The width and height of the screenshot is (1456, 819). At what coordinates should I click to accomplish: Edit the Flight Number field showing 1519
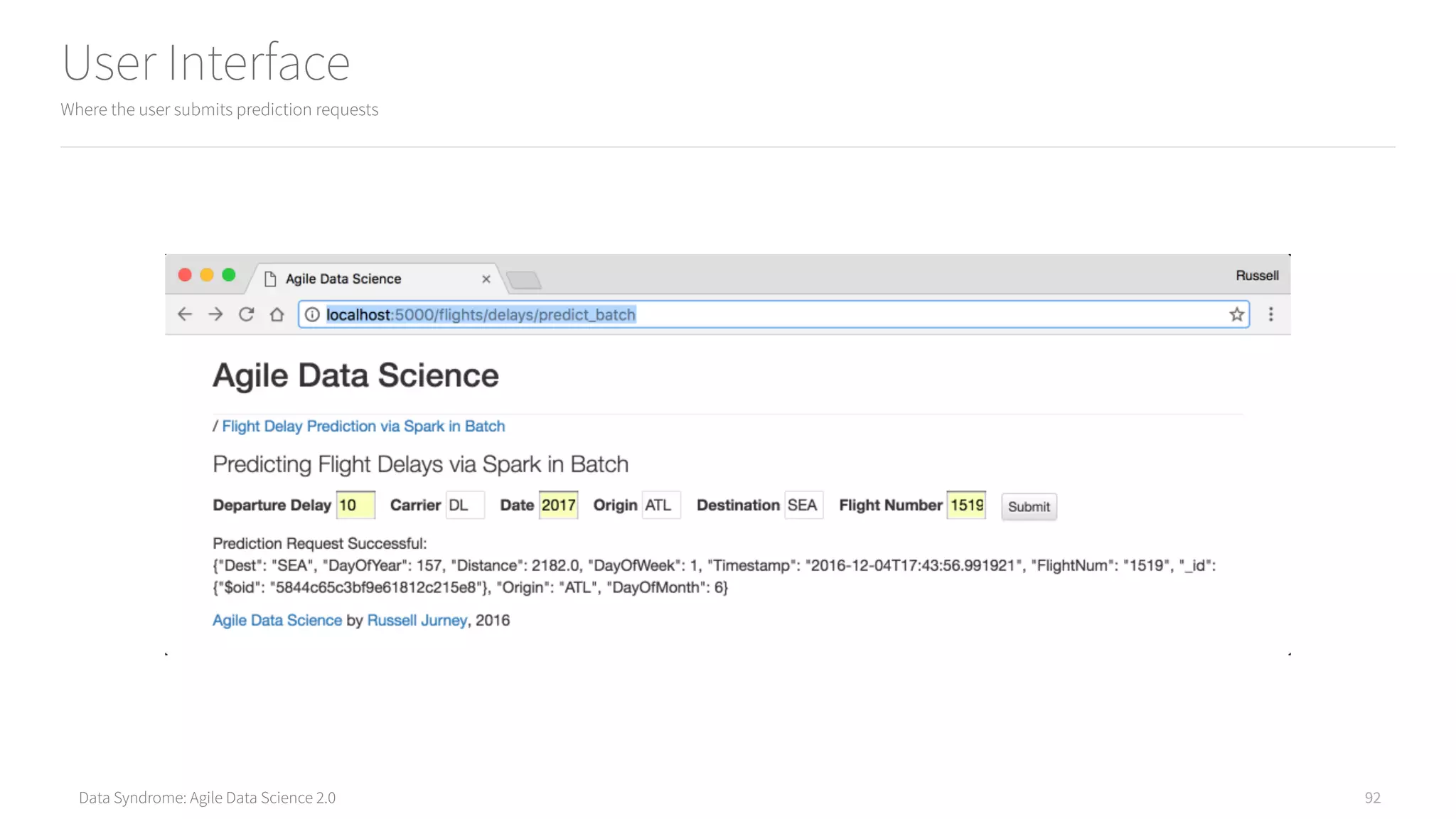[966, 505]
